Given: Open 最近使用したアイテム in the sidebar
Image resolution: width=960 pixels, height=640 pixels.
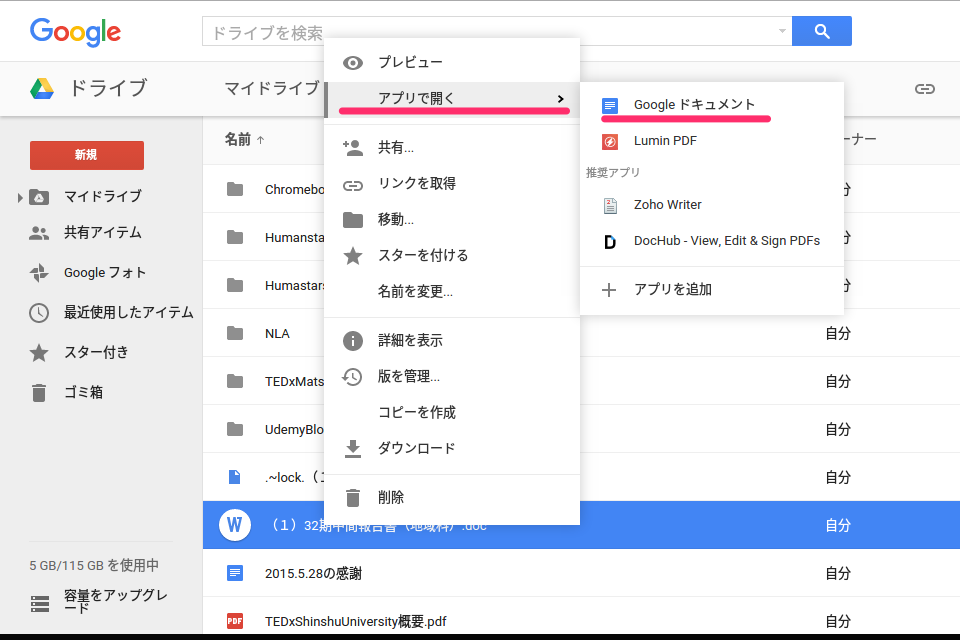Looking at the screenshot, I should [129, 312].
